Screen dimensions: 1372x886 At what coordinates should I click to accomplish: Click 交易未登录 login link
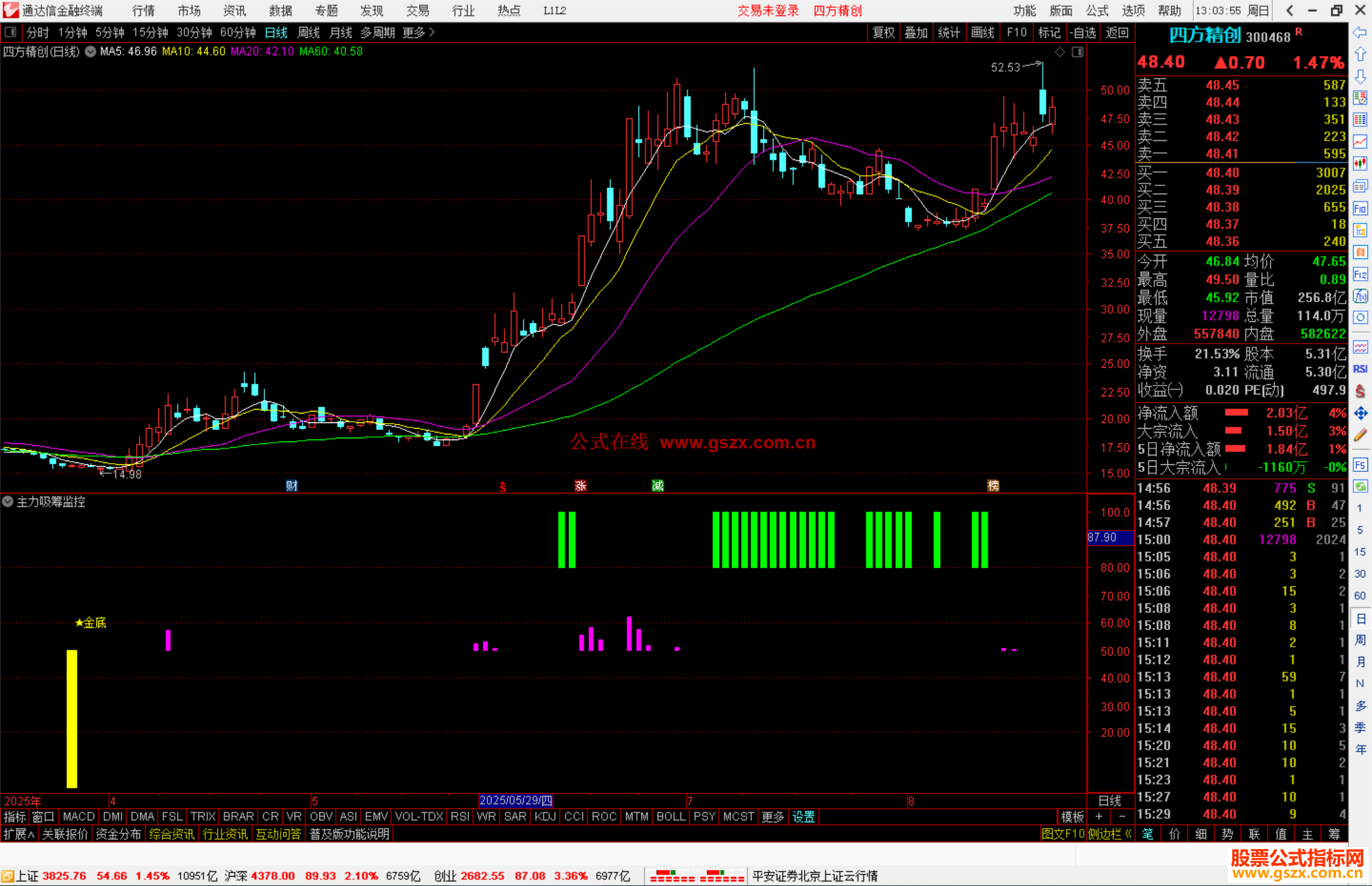point(768,10)
